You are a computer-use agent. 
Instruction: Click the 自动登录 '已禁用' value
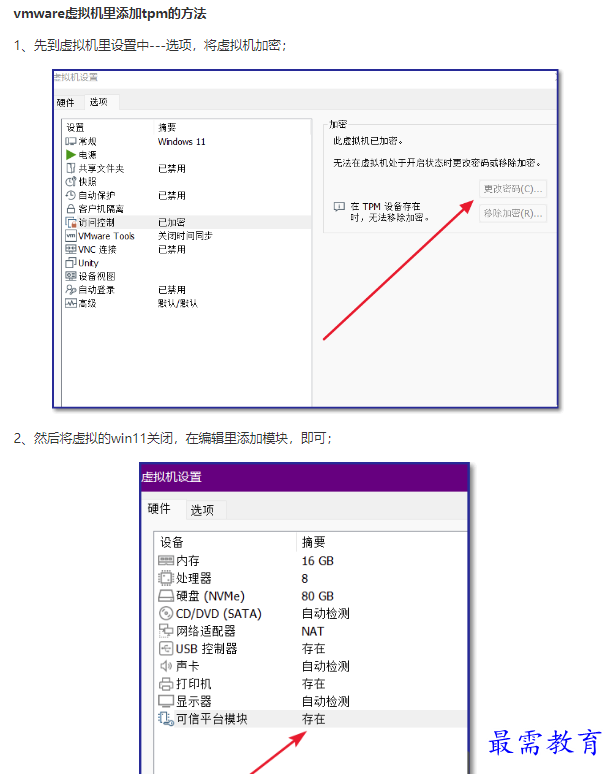click(171, 289)
